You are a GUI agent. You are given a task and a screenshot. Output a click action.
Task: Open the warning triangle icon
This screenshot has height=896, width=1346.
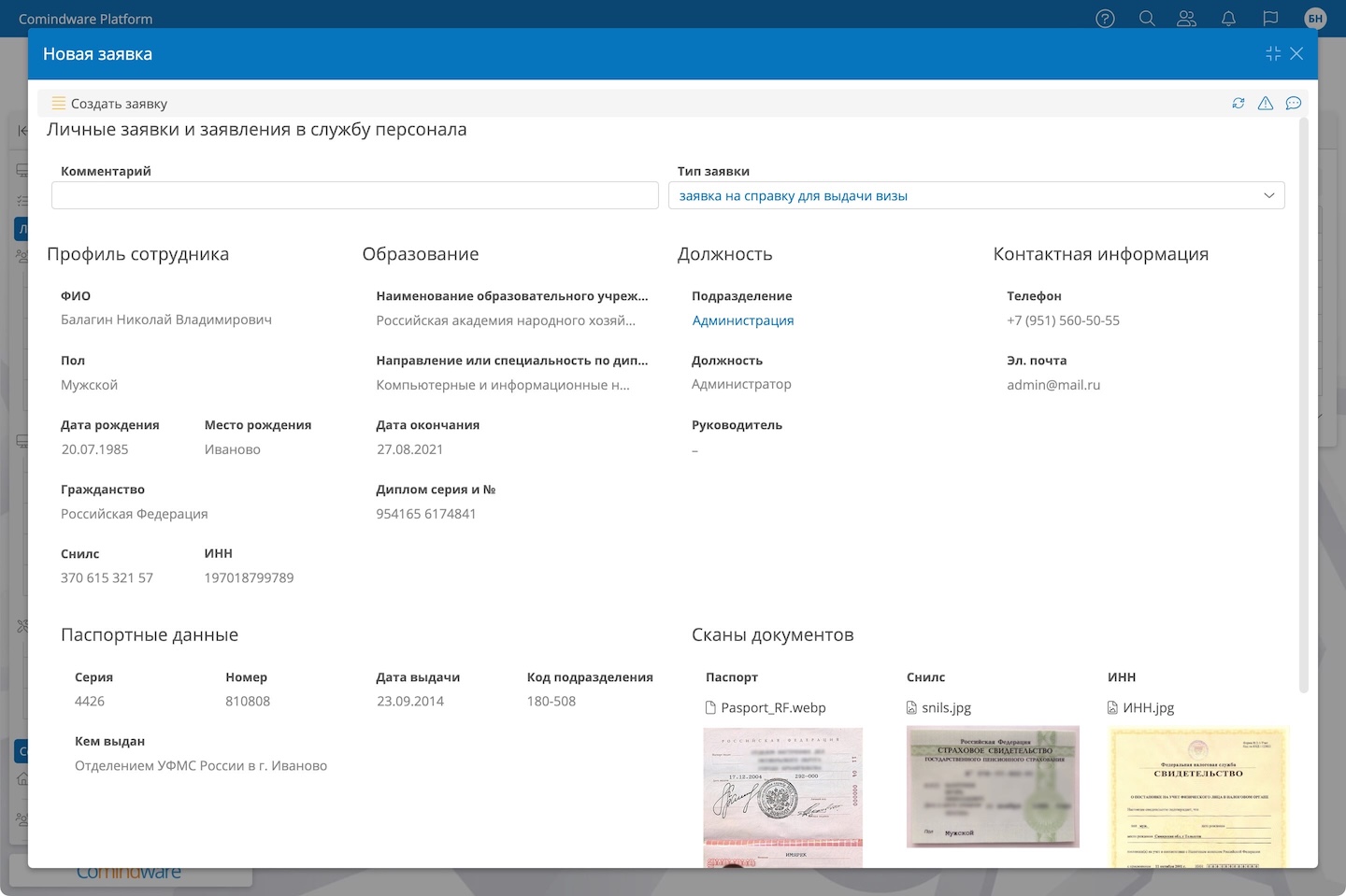tap(1266, 104)
